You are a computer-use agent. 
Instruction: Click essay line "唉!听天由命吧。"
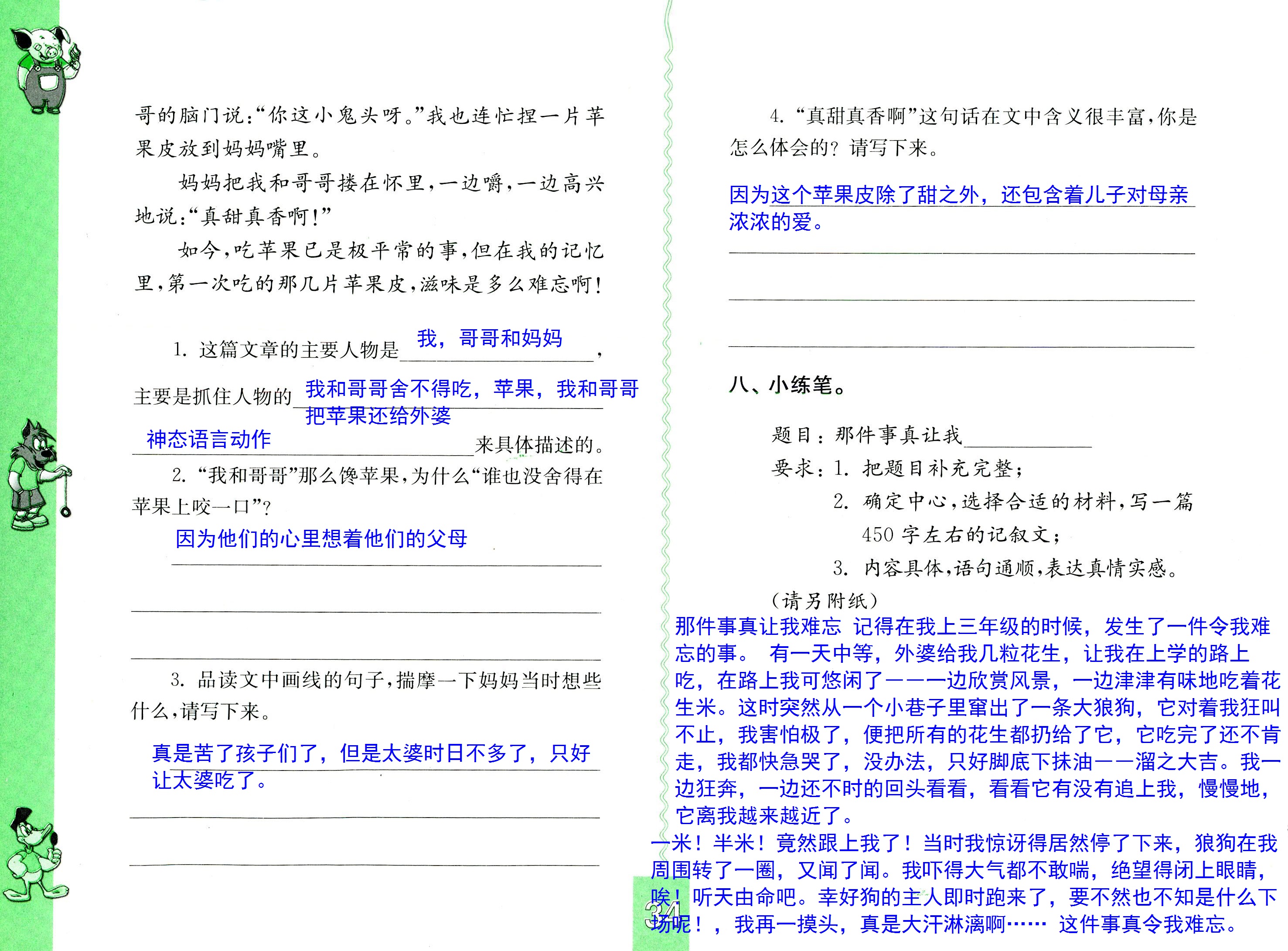[964, 897]
